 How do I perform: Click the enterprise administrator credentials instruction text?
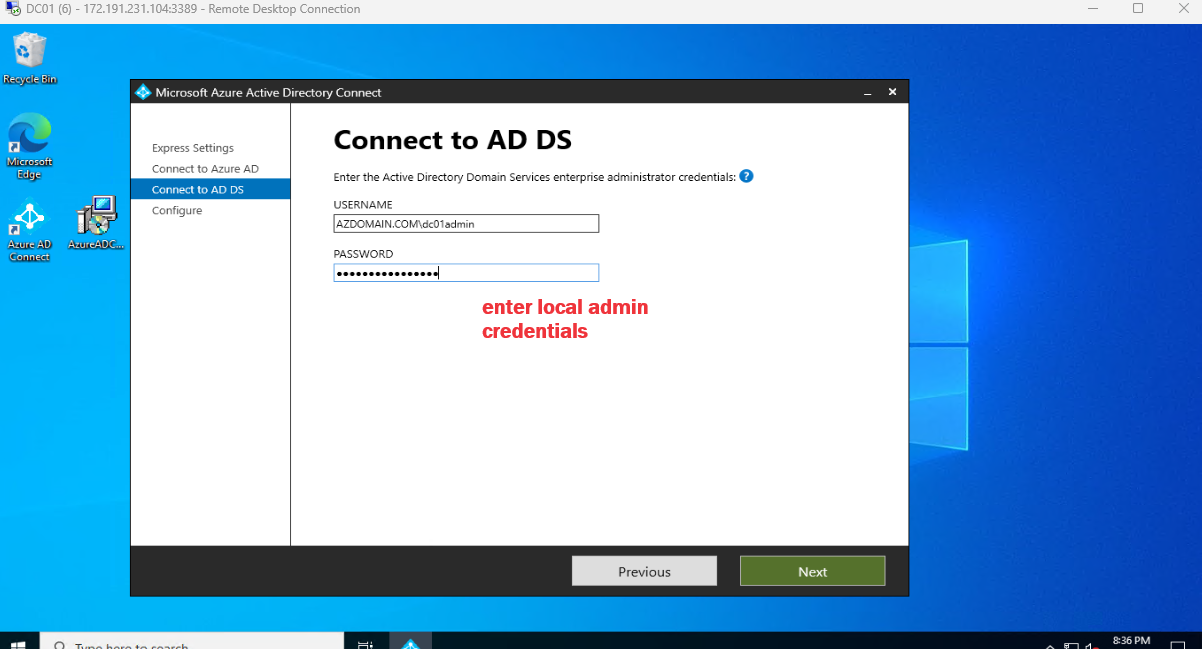[535, 177]
